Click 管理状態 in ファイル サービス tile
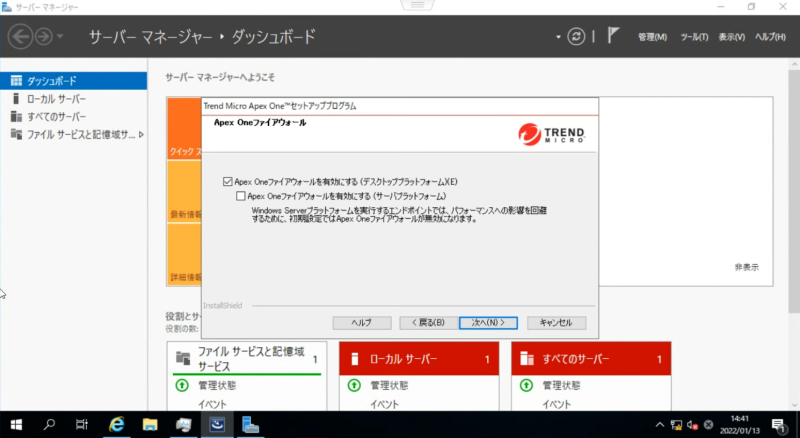This screenshot has width=800, height=438. (x=217, y=385)
